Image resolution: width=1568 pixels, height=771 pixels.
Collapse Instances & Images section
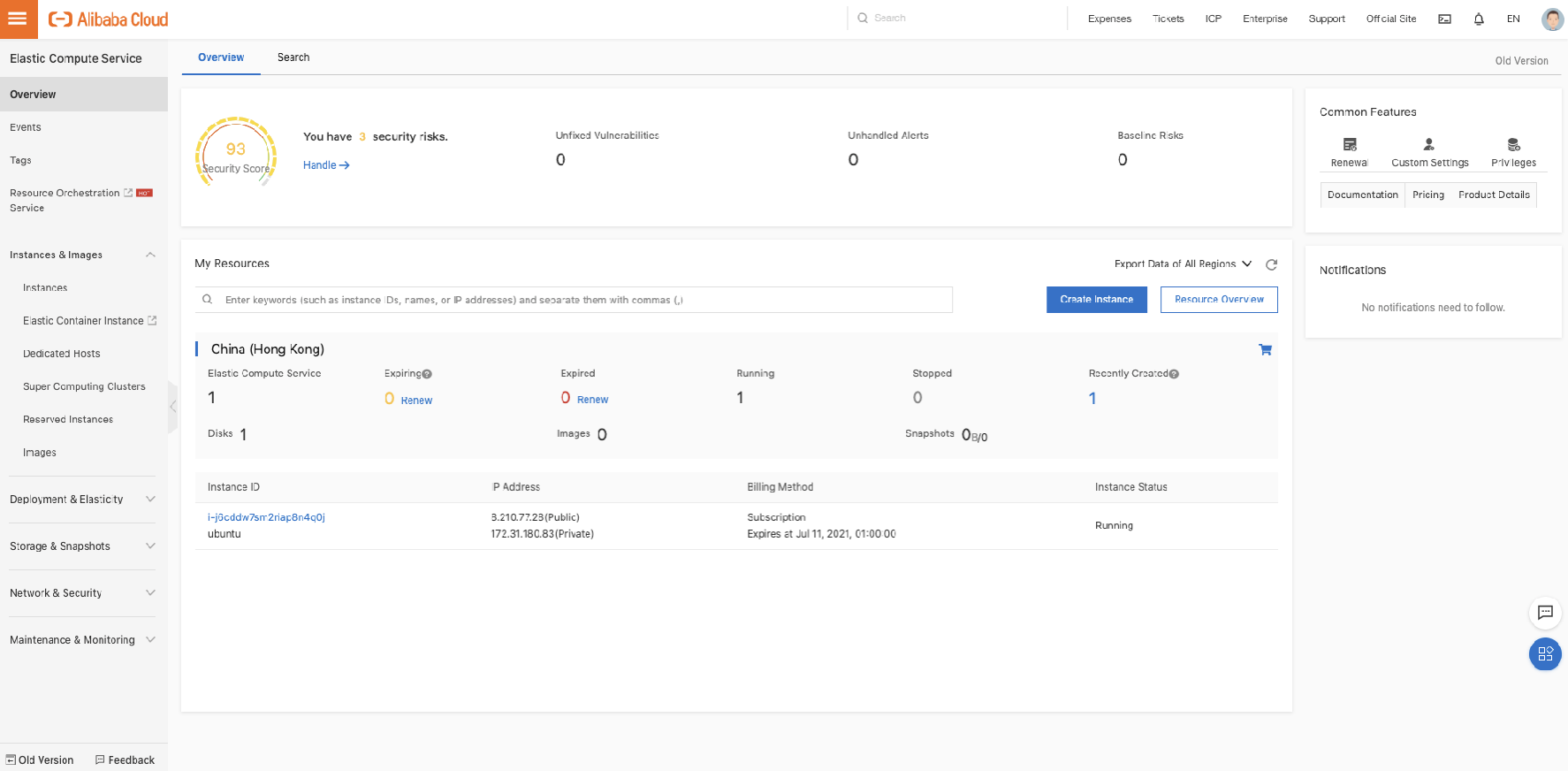(150, 255)
